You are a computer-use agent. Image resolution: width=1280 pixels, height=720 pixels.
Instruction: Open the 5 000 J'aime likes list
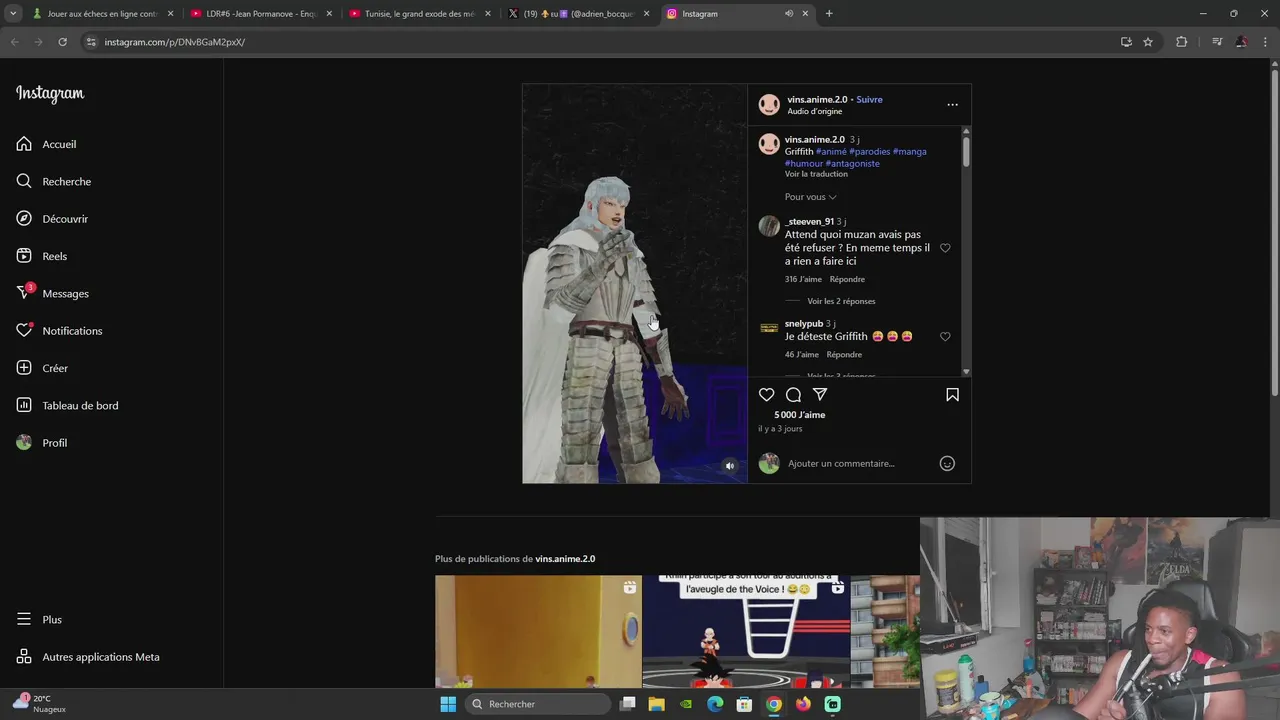point(800,415)
